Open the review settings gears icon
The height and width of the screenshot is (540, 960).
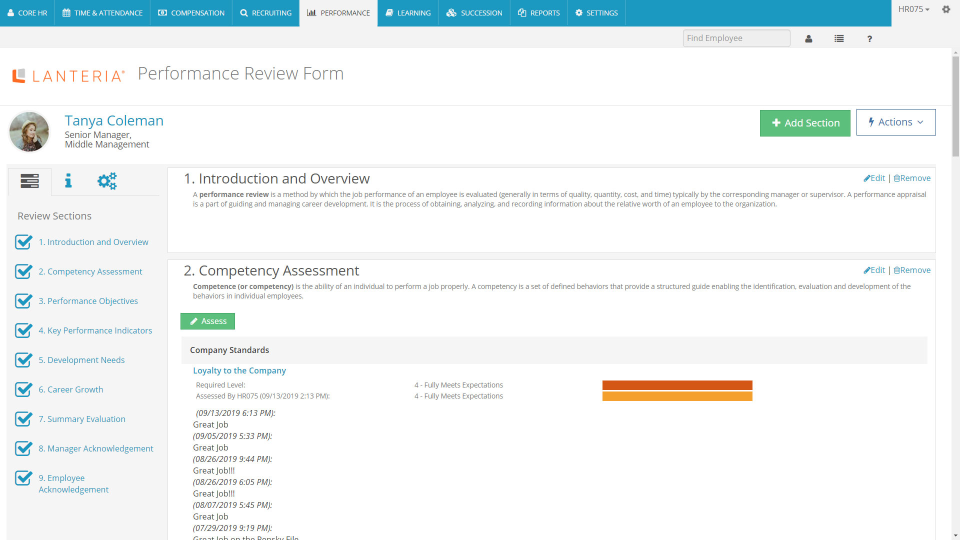(107, 181)
